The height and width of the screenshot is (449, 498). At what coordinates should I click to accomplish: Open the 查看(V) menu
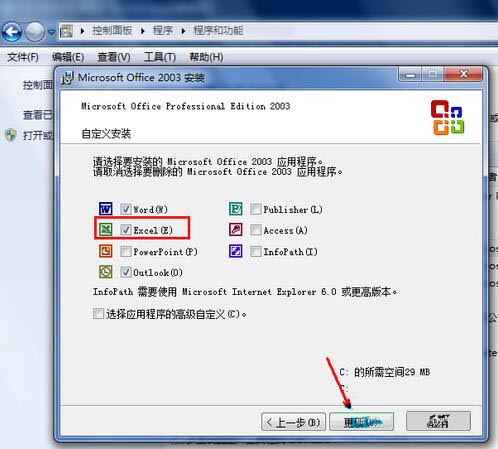(x=114, y=57)
